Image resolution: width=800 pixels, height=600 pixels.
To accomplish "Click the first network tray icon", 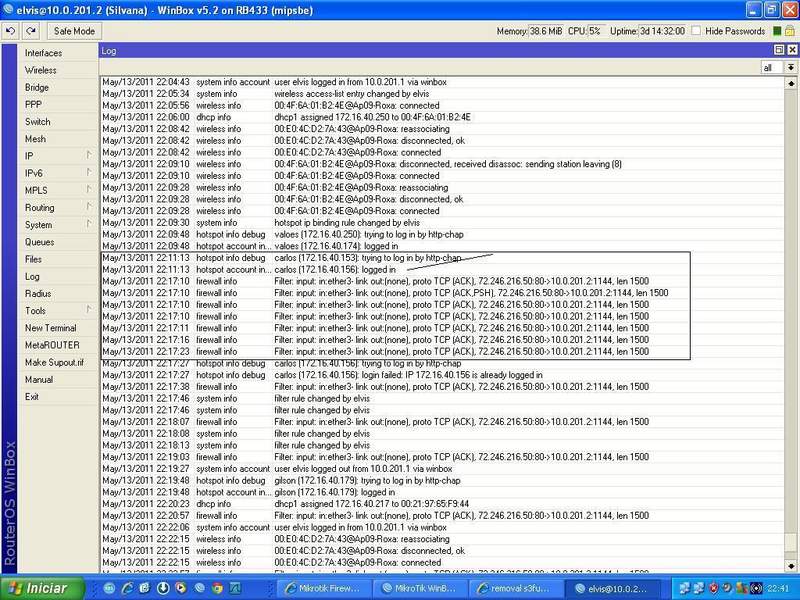I will 684,588.
